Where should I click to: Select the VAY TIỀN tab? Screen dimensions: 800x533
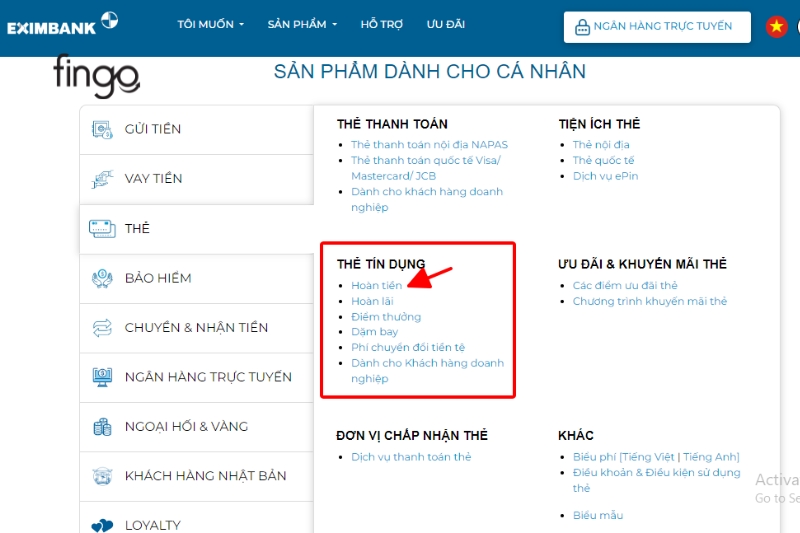point(196,179)
